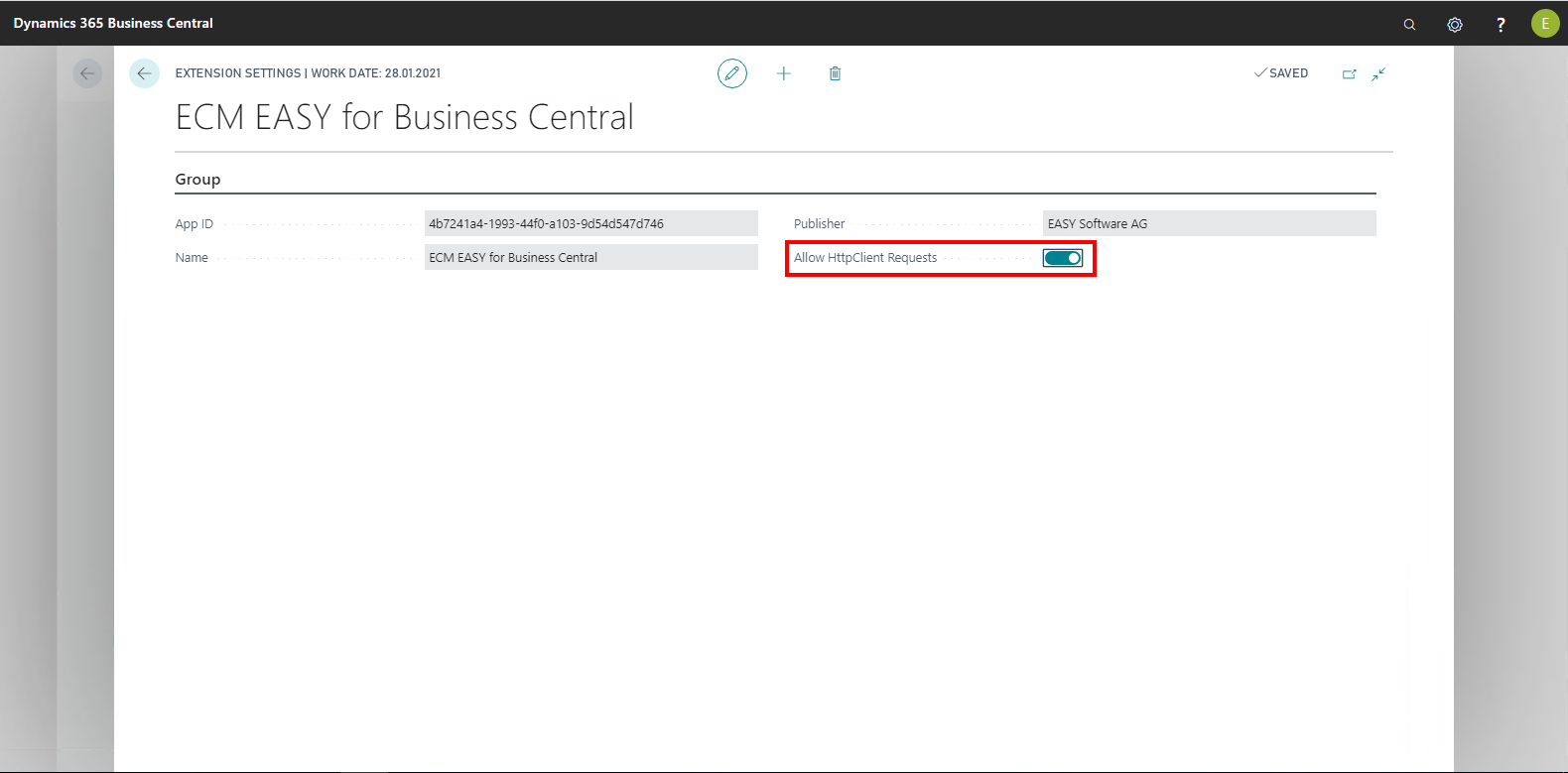Delete record using trash icon
1568x773 pixels.
pos(836,73)
